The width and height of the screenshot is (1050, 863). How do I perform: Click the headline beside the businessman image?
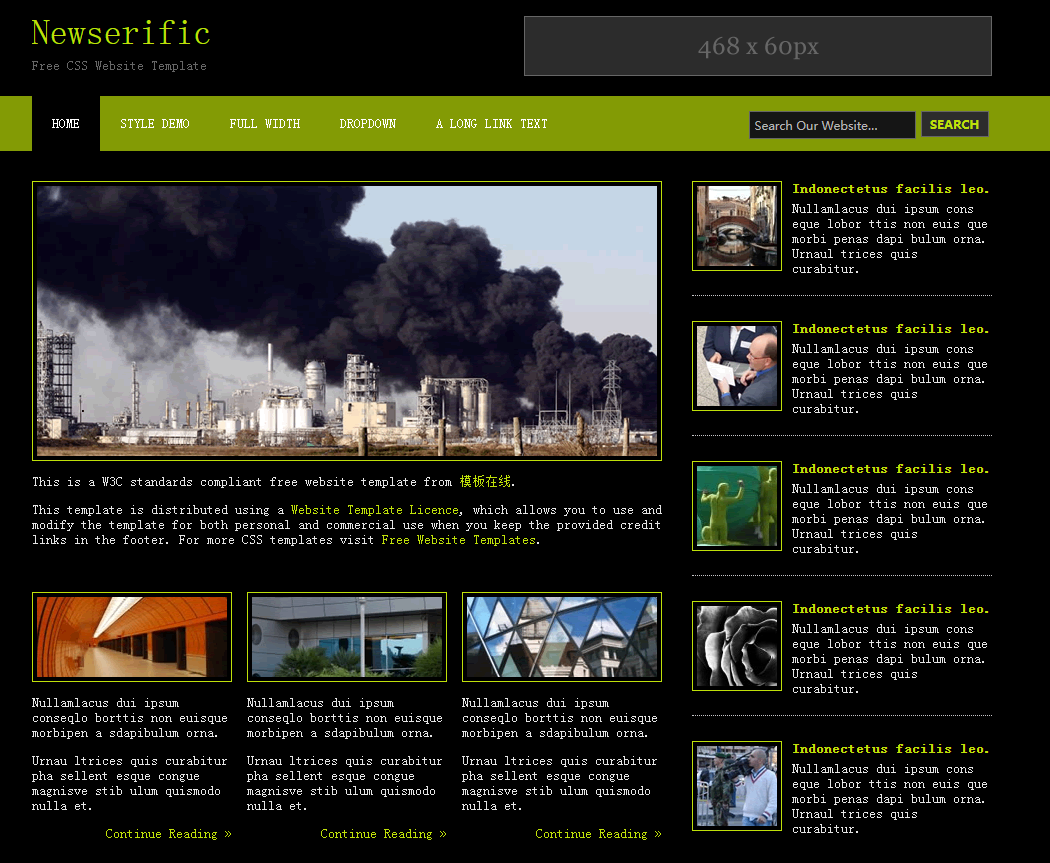click(891, 329)
